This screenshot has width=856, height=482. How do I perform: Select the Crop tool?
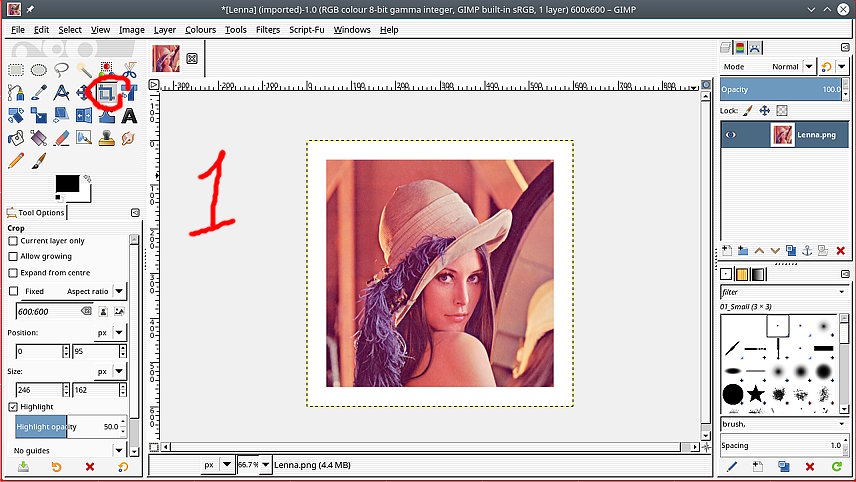[106, 93]
